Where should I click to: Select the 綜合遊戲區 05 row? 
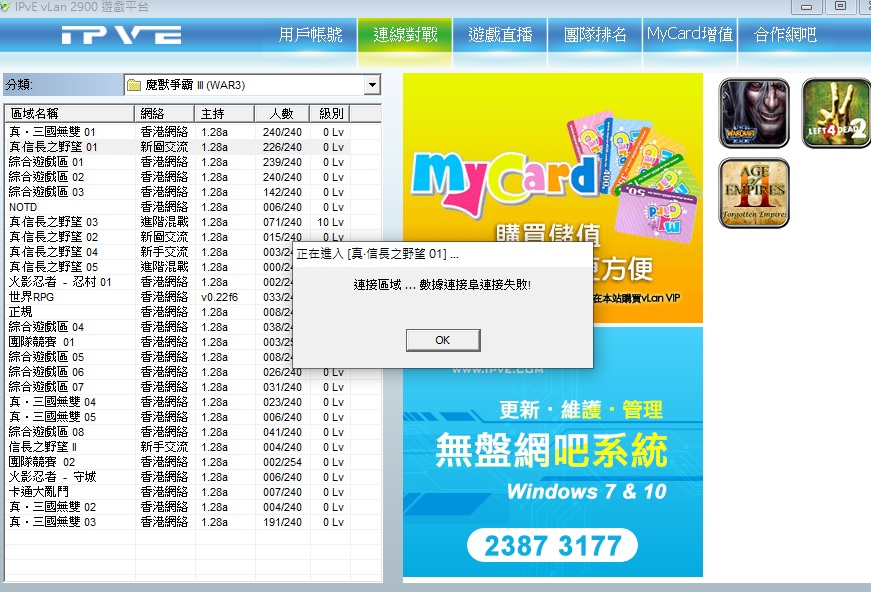[150, 357]
